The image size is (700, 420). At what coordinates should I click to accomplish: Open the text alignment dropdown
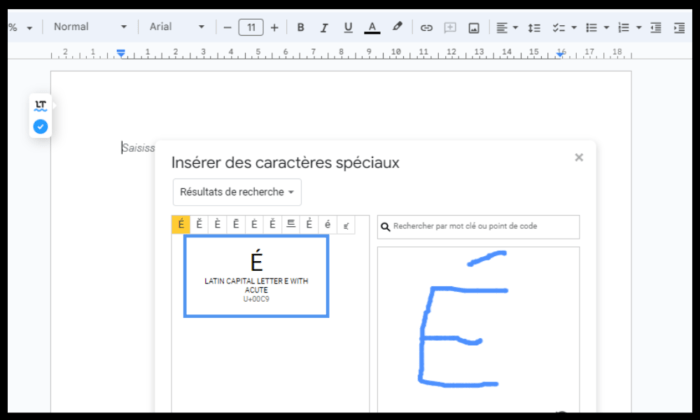[507, 28]
